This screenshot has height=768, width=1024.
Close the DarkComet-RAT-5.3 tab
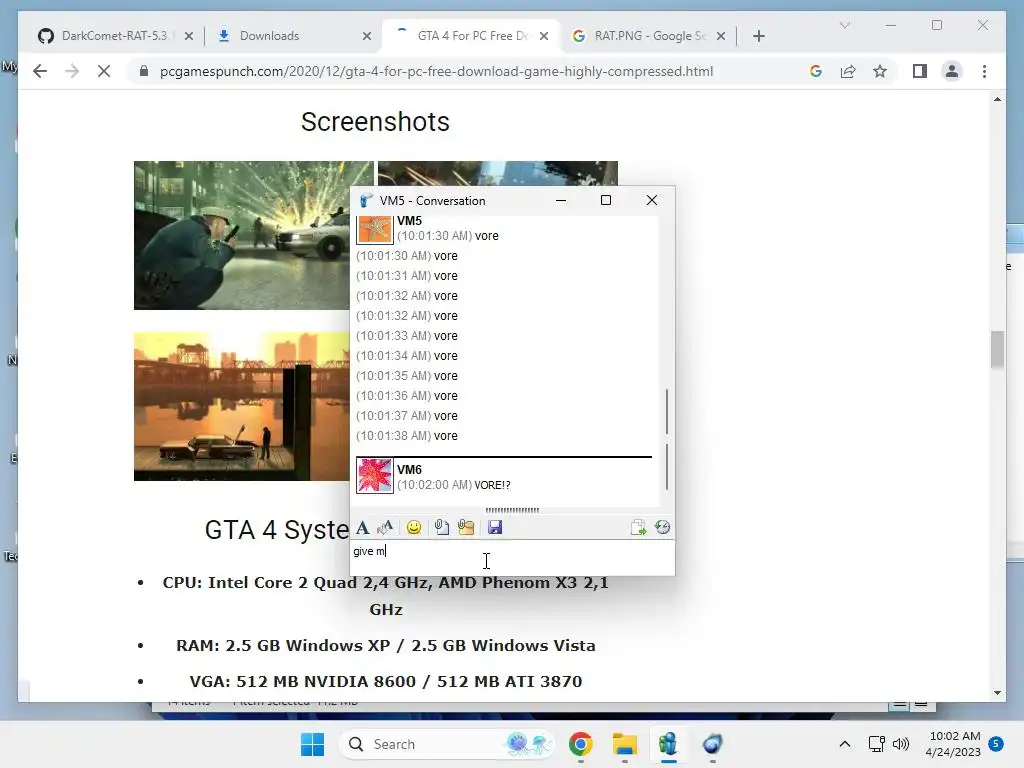coord(189,36)
